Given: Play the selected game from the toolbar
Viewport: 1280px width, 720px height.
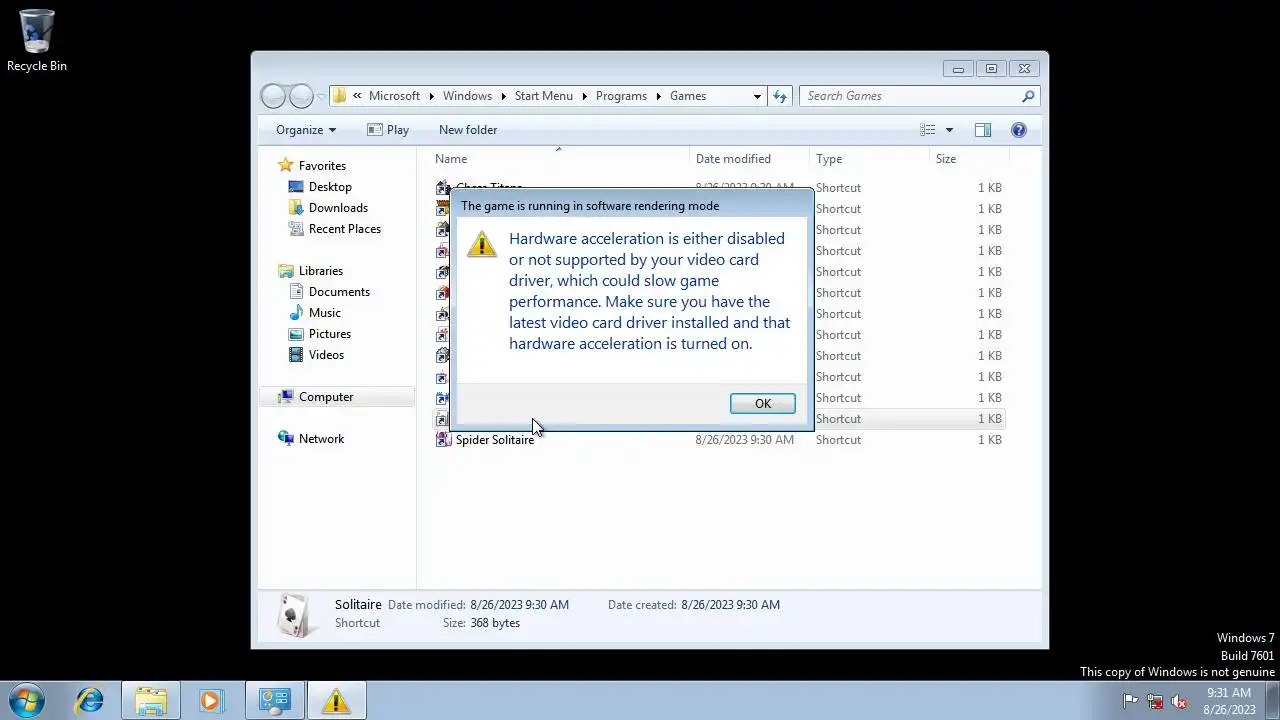Looking at the screenshot, I should coord(388,130).
